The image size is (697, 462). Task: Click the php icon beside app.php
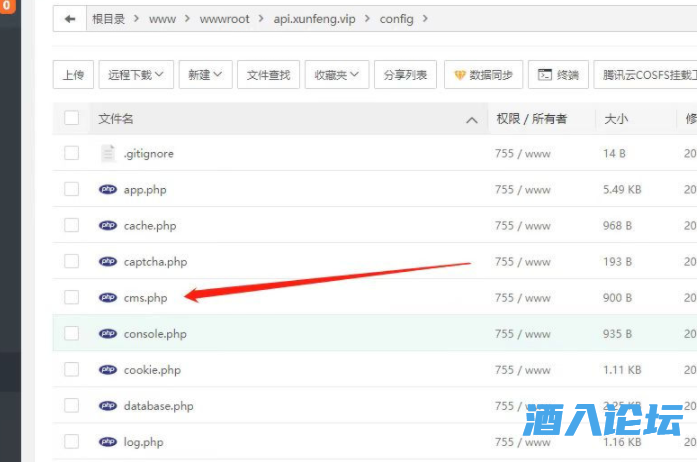108,189
